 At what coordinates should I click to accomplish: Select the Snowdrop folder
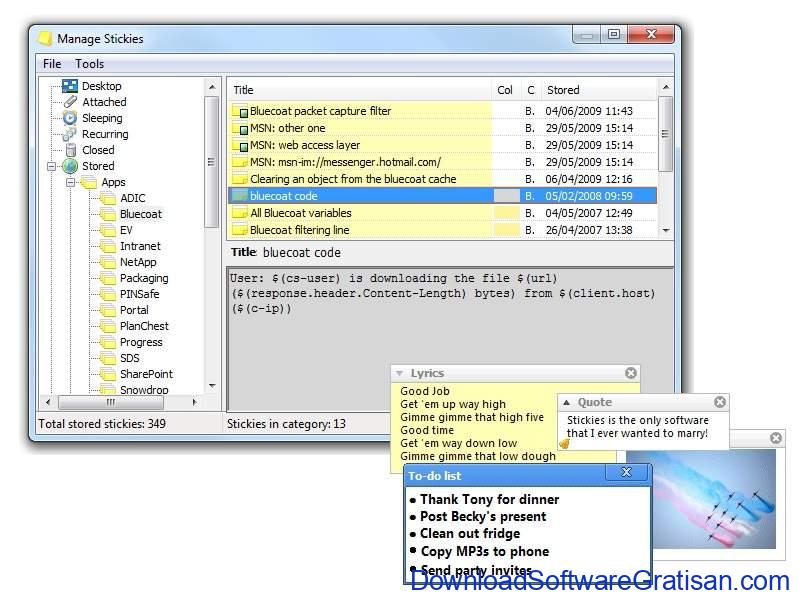coord(144,390)
